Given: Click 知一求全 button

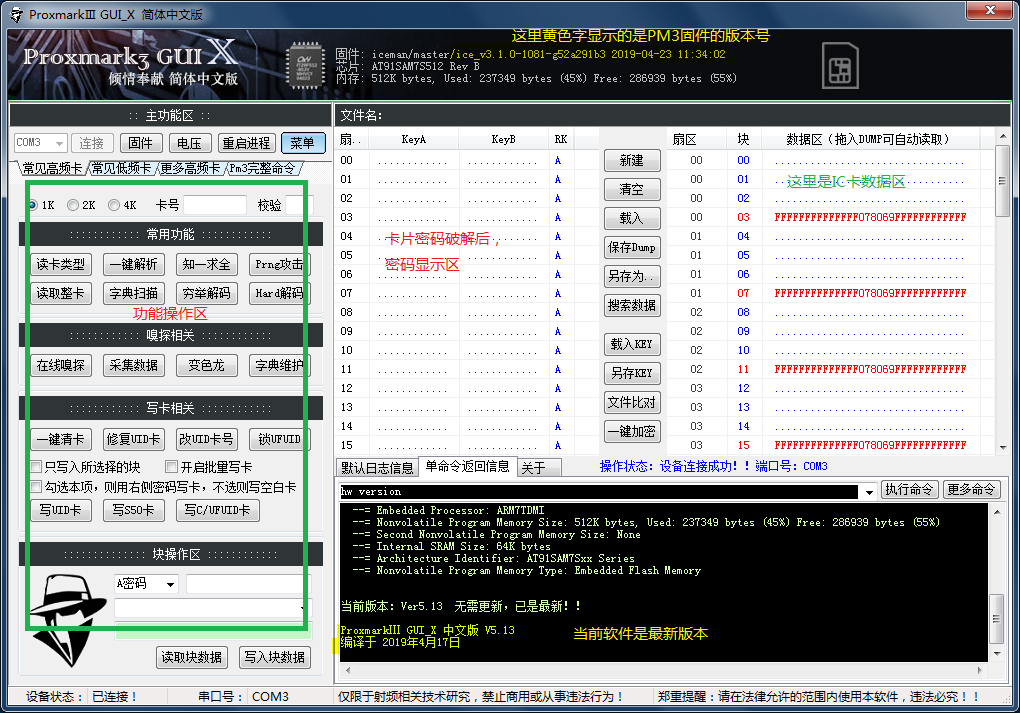Looking at the screenshot, I should pos(206,264).
